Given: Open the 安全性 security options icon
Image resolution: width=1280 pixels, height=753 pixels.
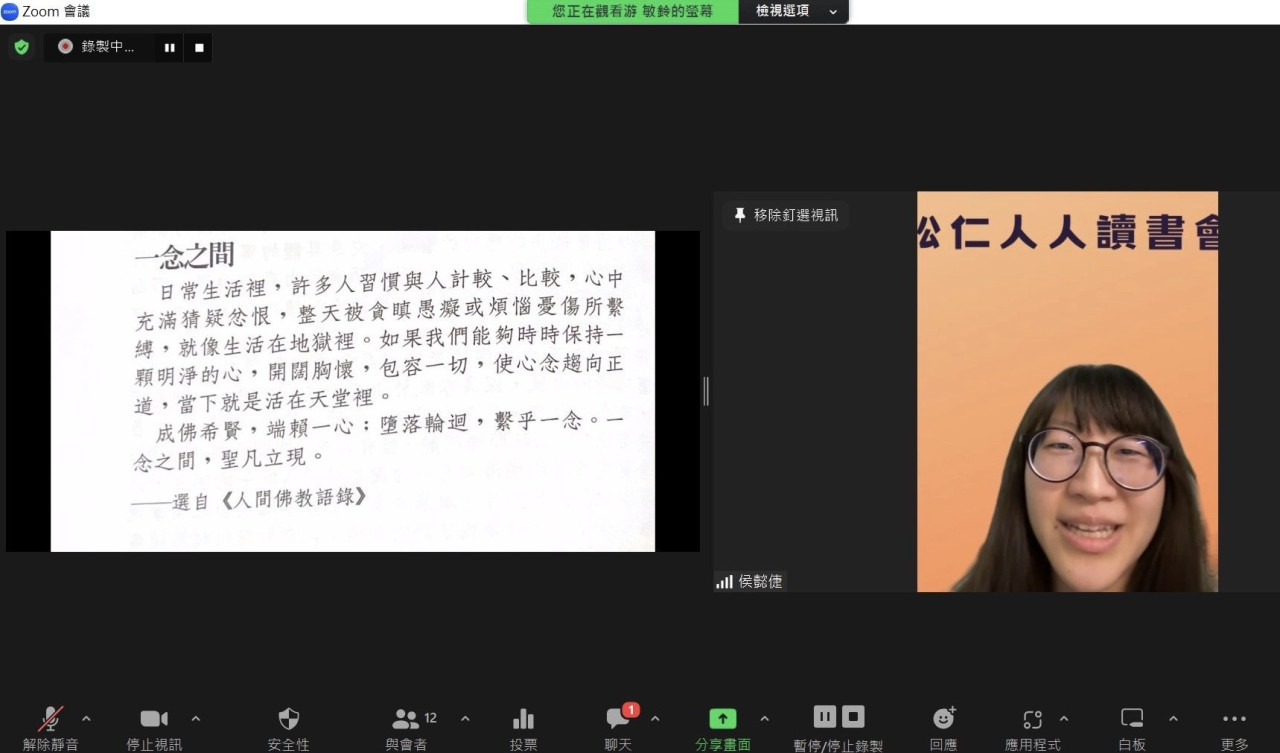Looking at the screenshot, I should pyautogui.click(x=288, y=718).
